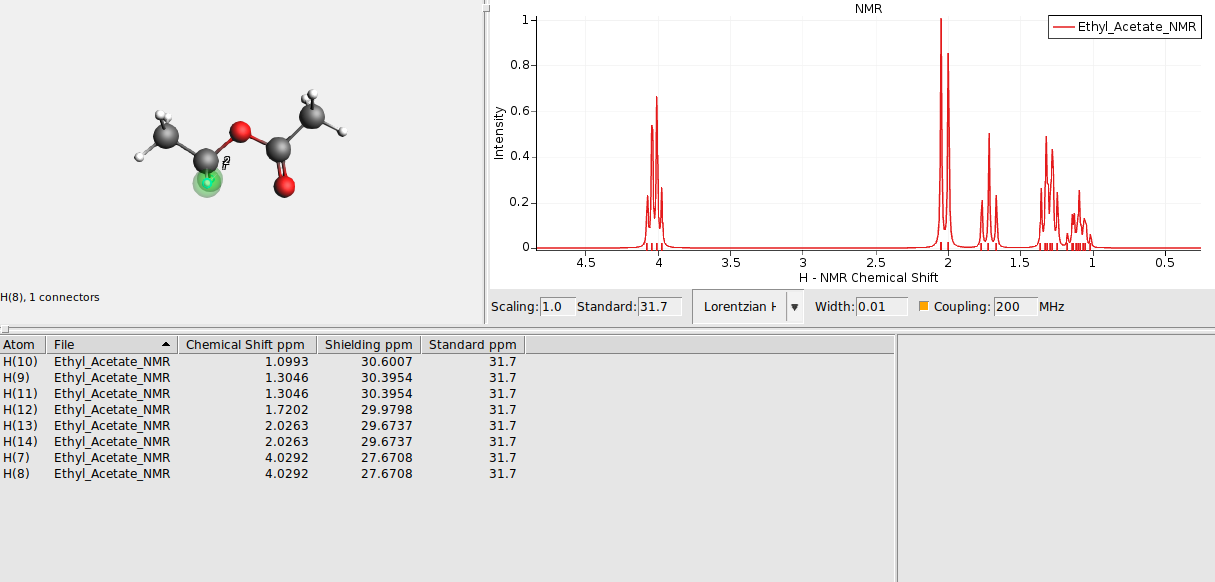Sort table by Chemical Shift ppm column
The height and width of the screenshot is (582, 1215).
[x=247, y=344]
